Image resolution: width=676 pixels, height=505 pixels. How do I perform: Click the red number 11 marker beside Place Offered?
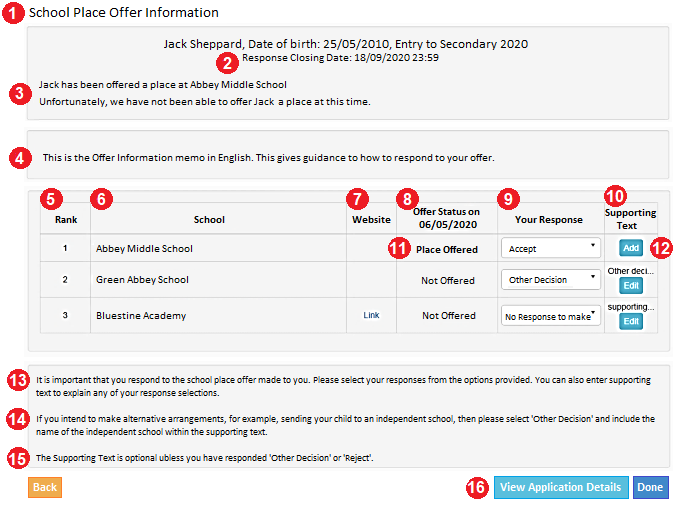[399, 248]
